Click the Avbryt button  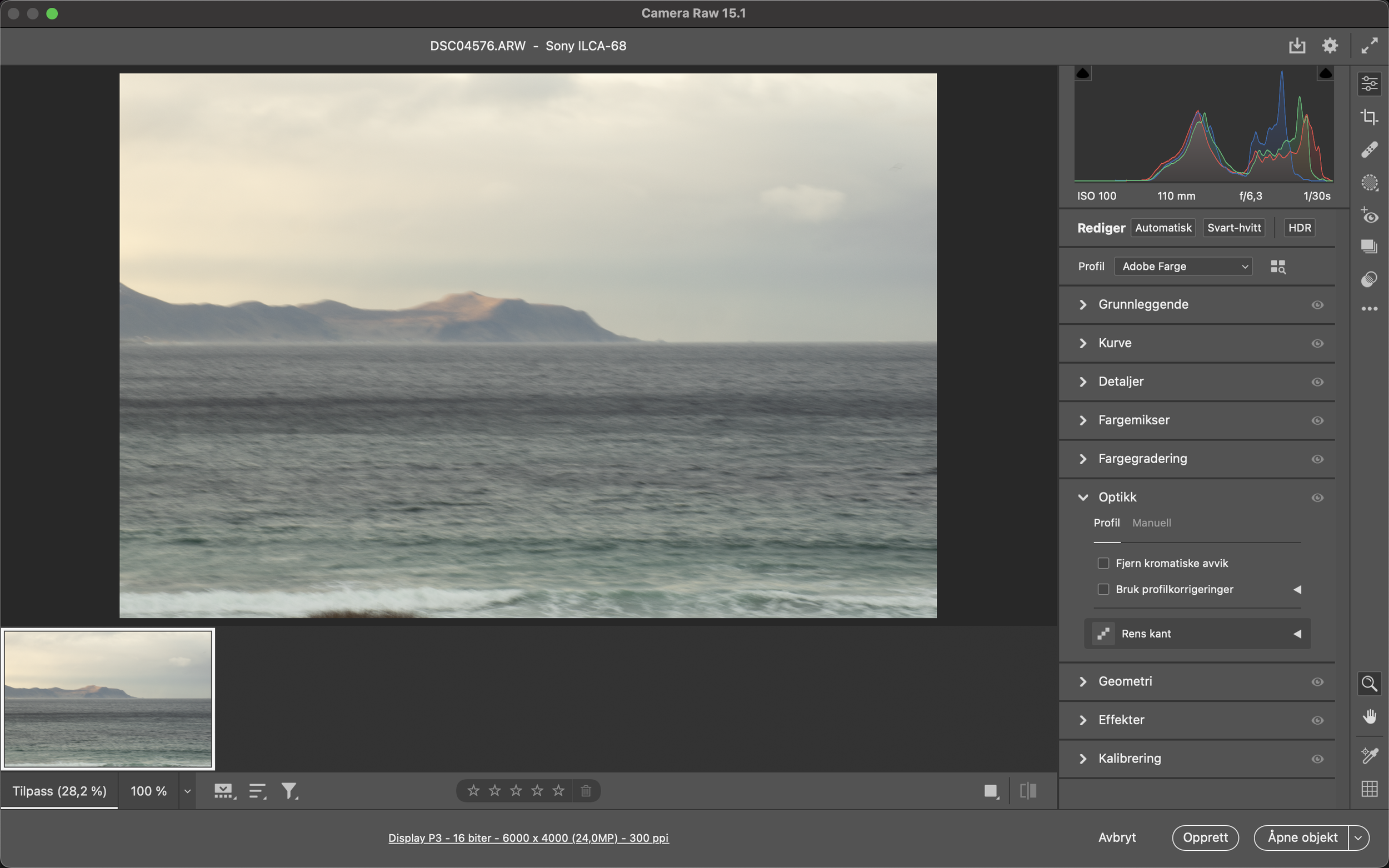tap(1117, 837)
